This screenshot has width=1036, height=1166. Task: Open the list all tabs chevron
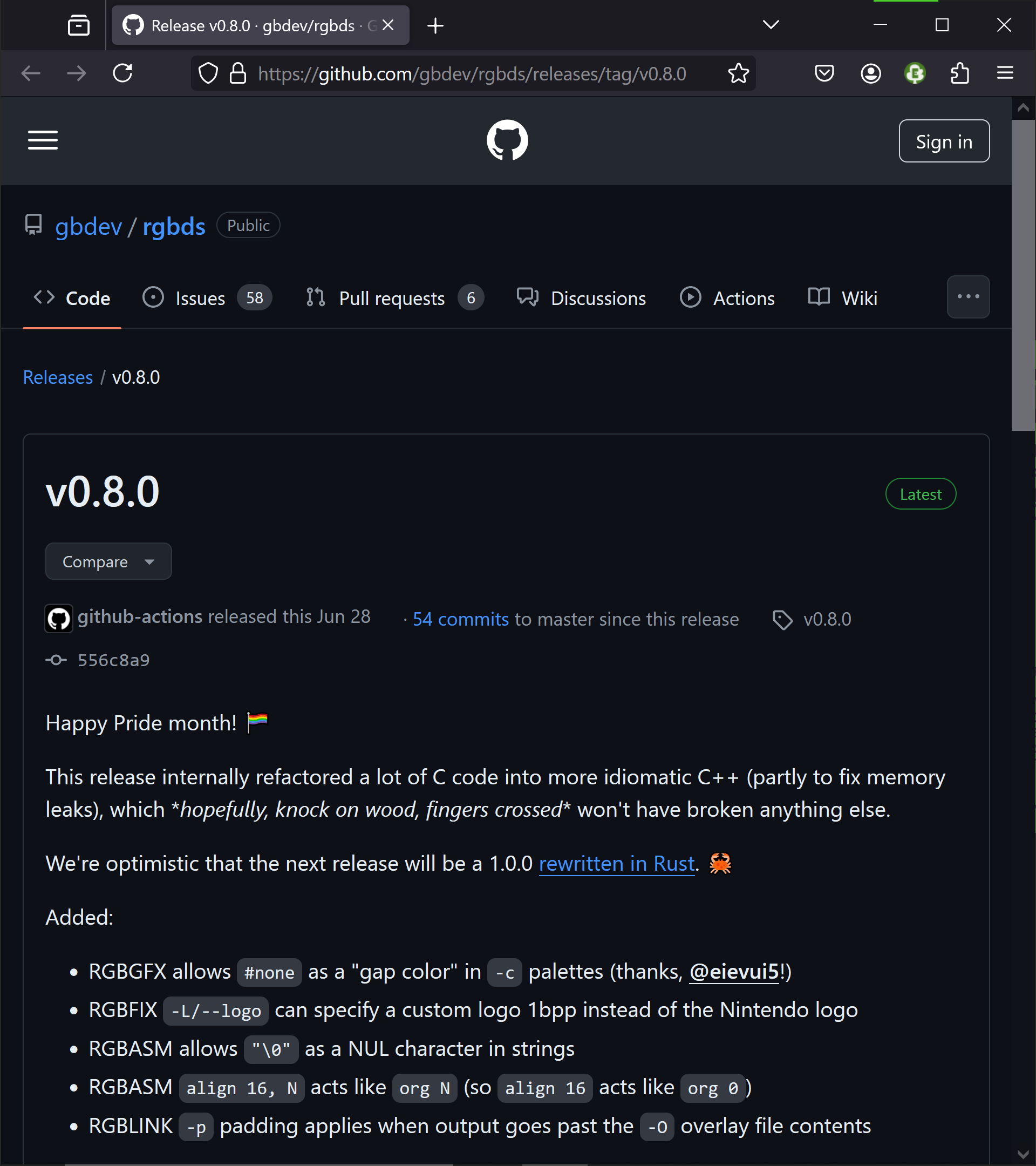(771, 25)
